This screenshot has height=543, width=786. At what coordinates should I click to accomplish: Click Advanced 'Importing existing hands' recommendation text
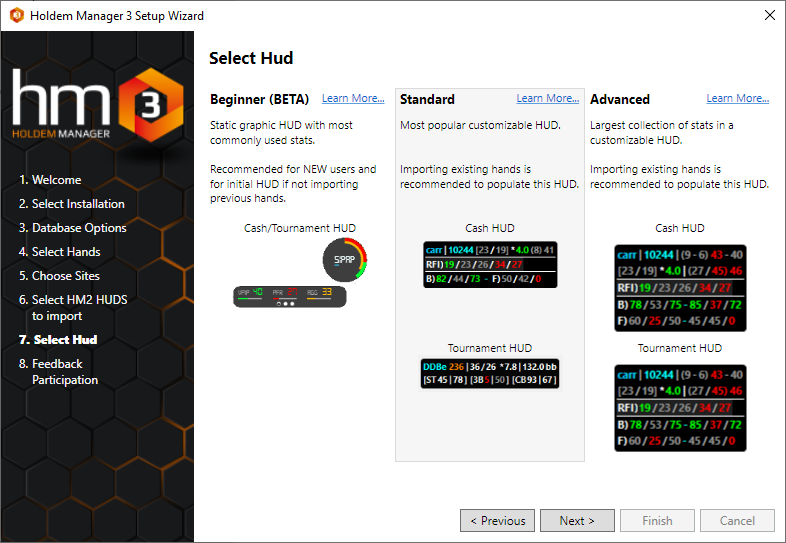[x=680, y=176]
